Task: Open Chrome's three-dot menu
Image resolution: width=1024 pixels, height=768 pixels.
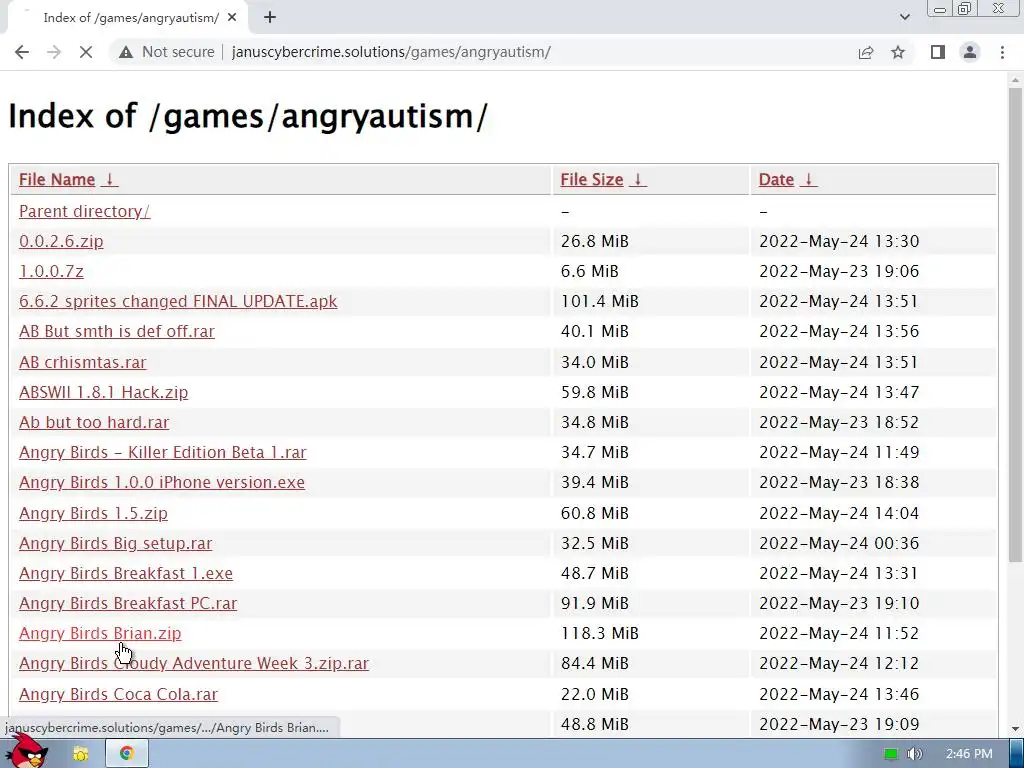Action: click(1002, 52)
